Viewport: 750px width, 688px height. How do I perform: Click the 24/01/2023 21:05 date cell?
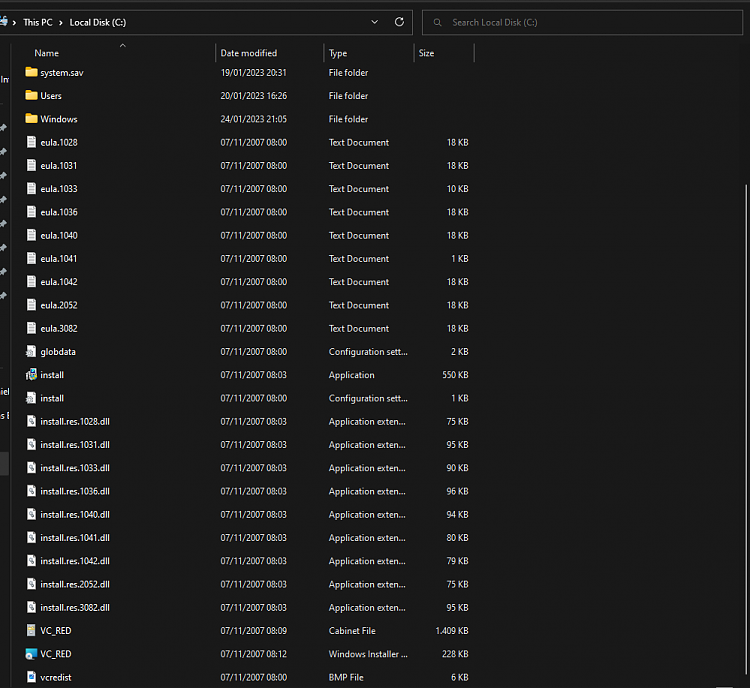[x=254, y=119]
